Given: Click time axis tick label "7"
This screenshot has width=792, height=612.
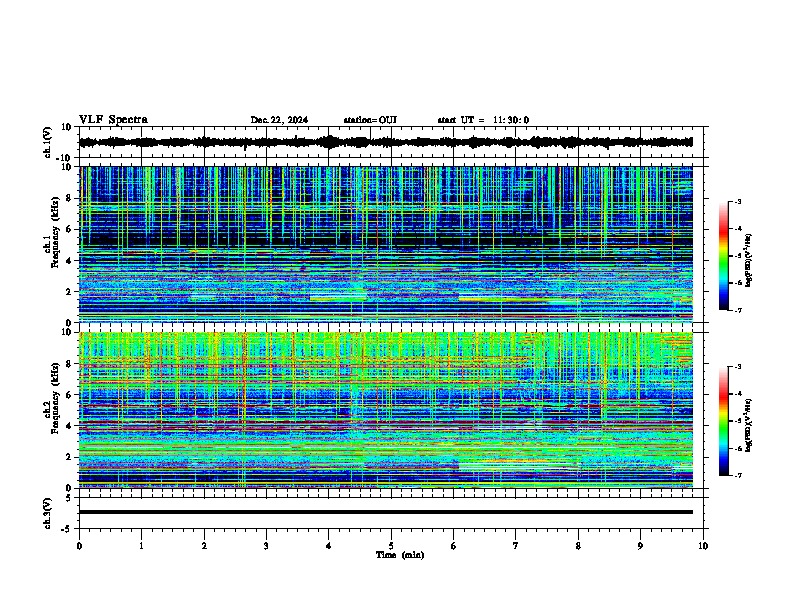Looking at the screenshot, I should (516, 546).
